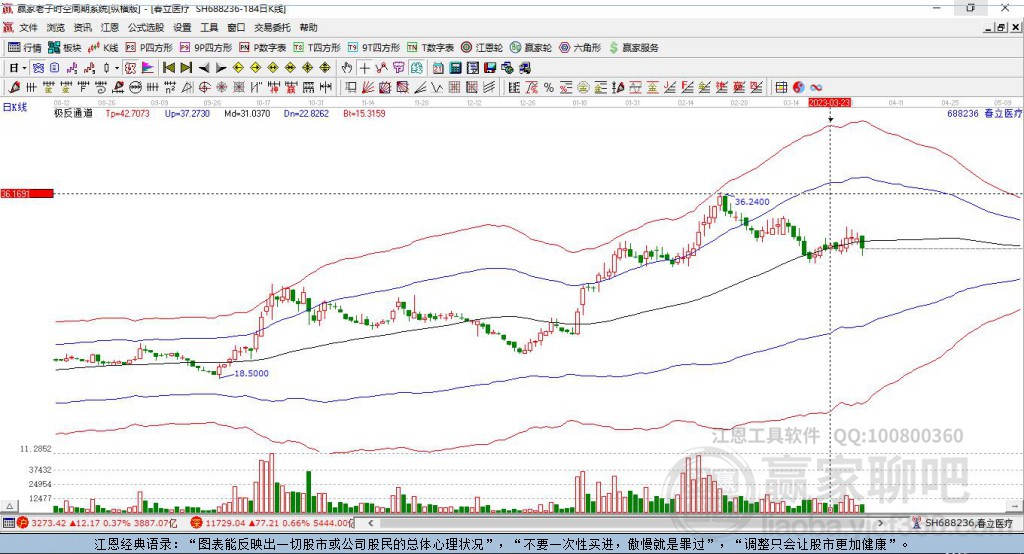Open the 行情 quotes view
Screen dimensions: 1024x554
coord(25,48)
